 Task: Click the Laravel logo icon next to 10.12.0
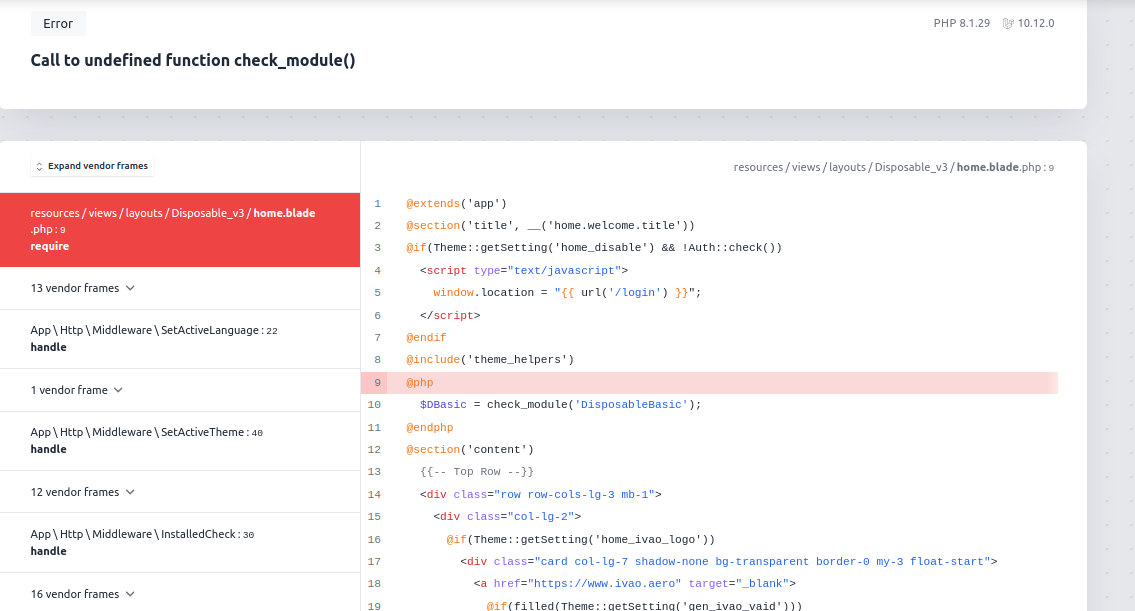(1009, 23)
